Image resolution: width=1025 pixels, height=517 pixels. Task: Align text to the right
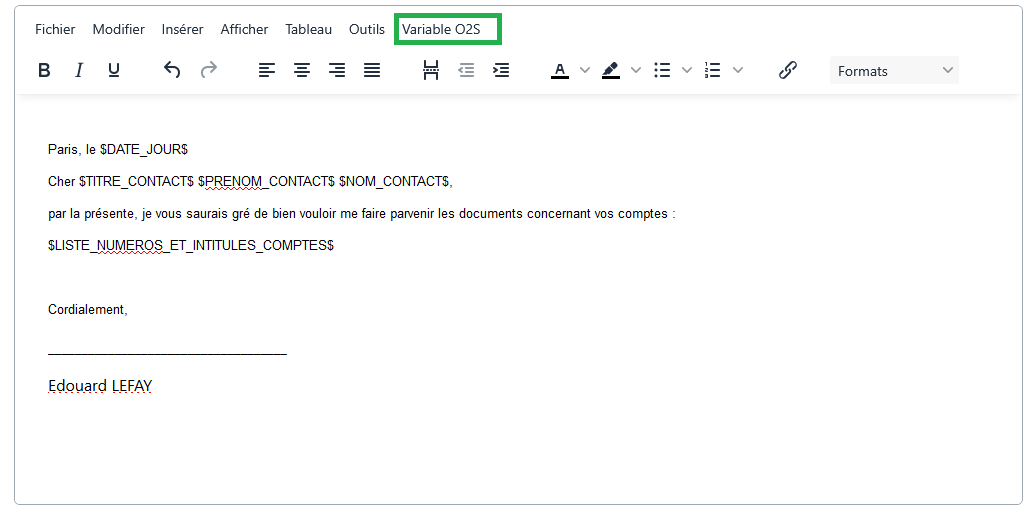click(337, 70)
